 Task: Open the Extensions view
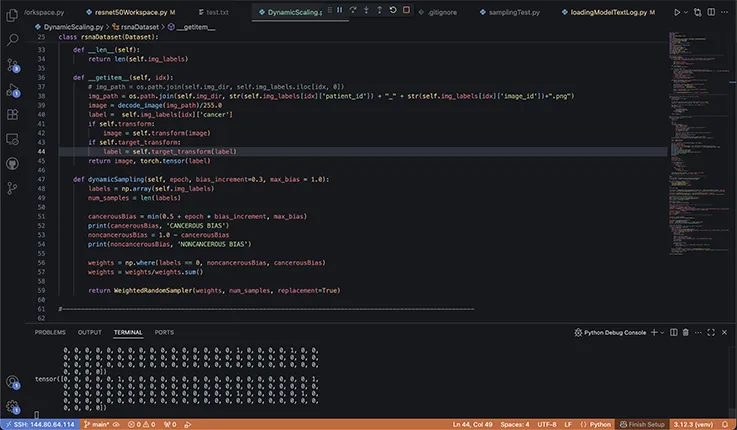(12, 114)
